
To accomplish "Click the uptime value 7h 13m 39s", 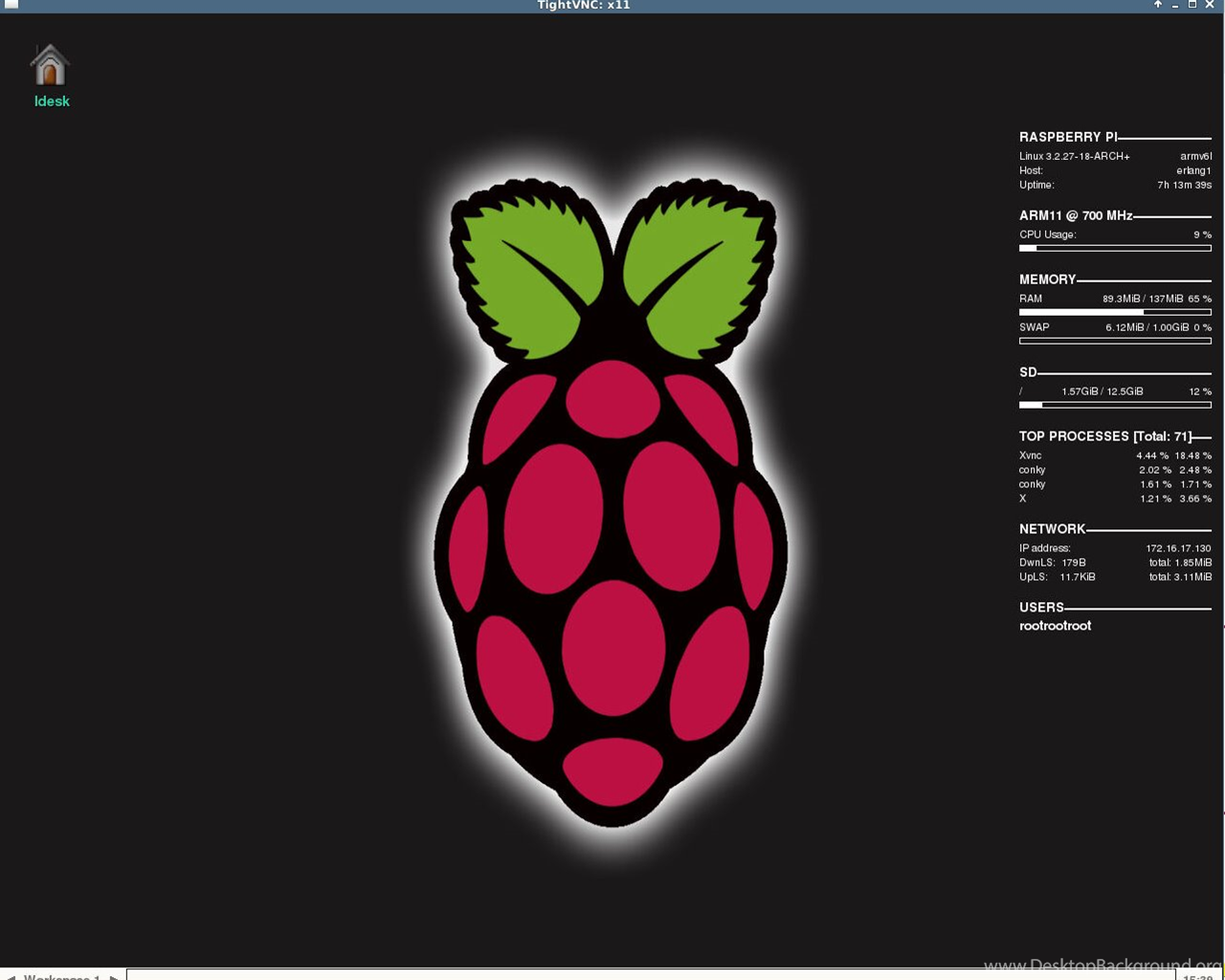I will click(1185, 185).
